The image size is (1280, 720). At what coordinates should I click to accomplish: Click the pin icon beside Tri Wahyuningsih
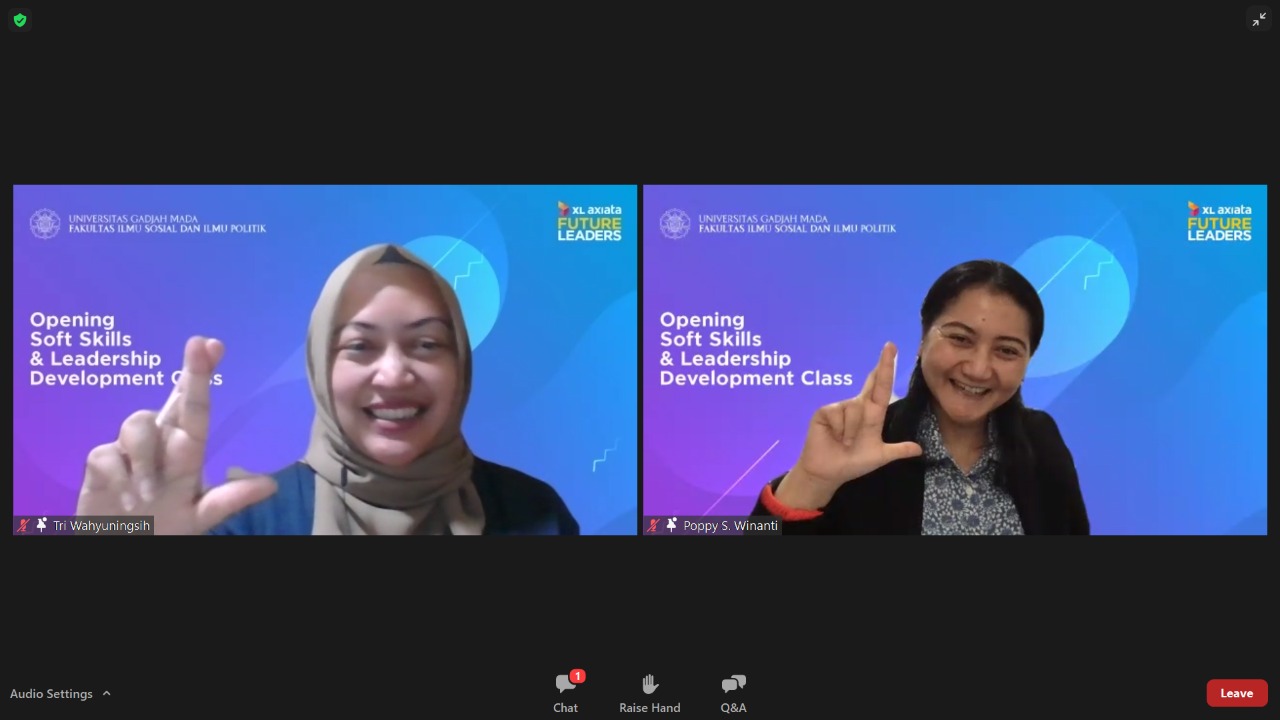coord(41,525)
